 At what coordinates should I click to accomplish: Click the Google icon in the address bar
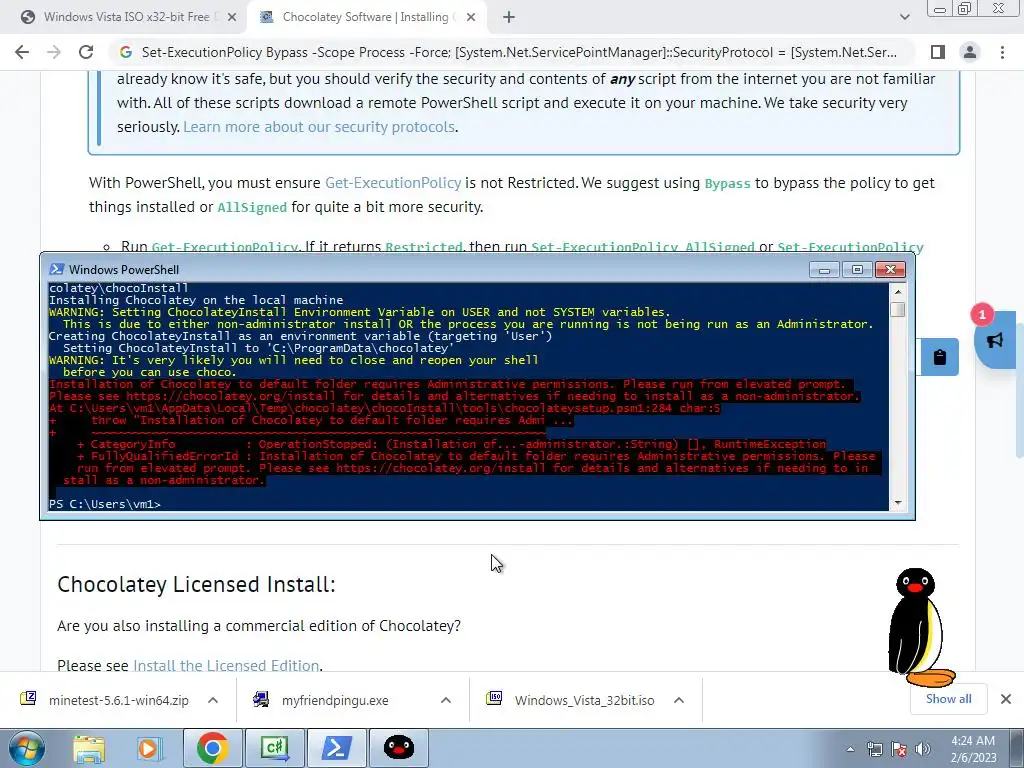point(126,52)
